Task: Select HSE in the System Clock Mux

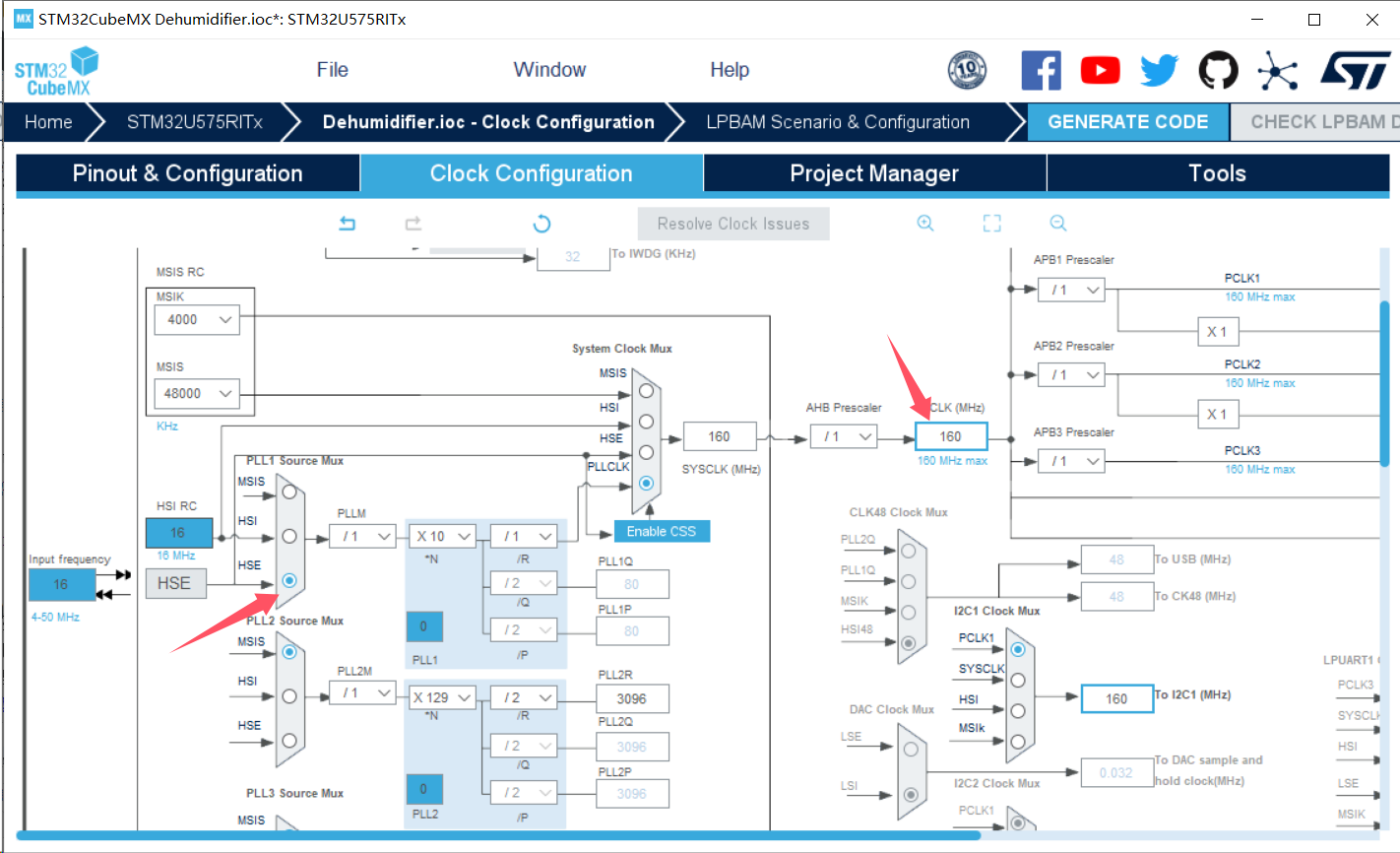Action: coord(646,452)
